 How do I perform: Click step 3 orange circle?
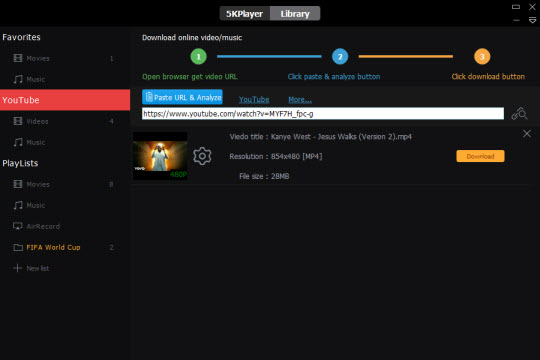tap(482, 56)
